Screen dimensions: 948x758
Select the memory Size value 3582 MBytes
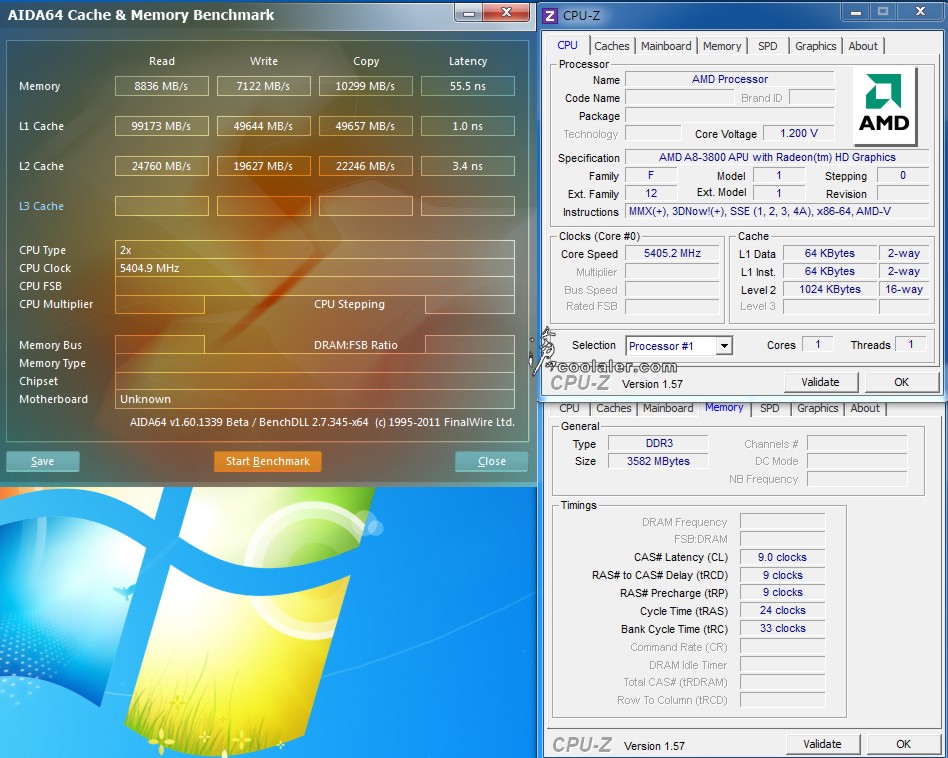pyautogui.click(x=658, y=461)
